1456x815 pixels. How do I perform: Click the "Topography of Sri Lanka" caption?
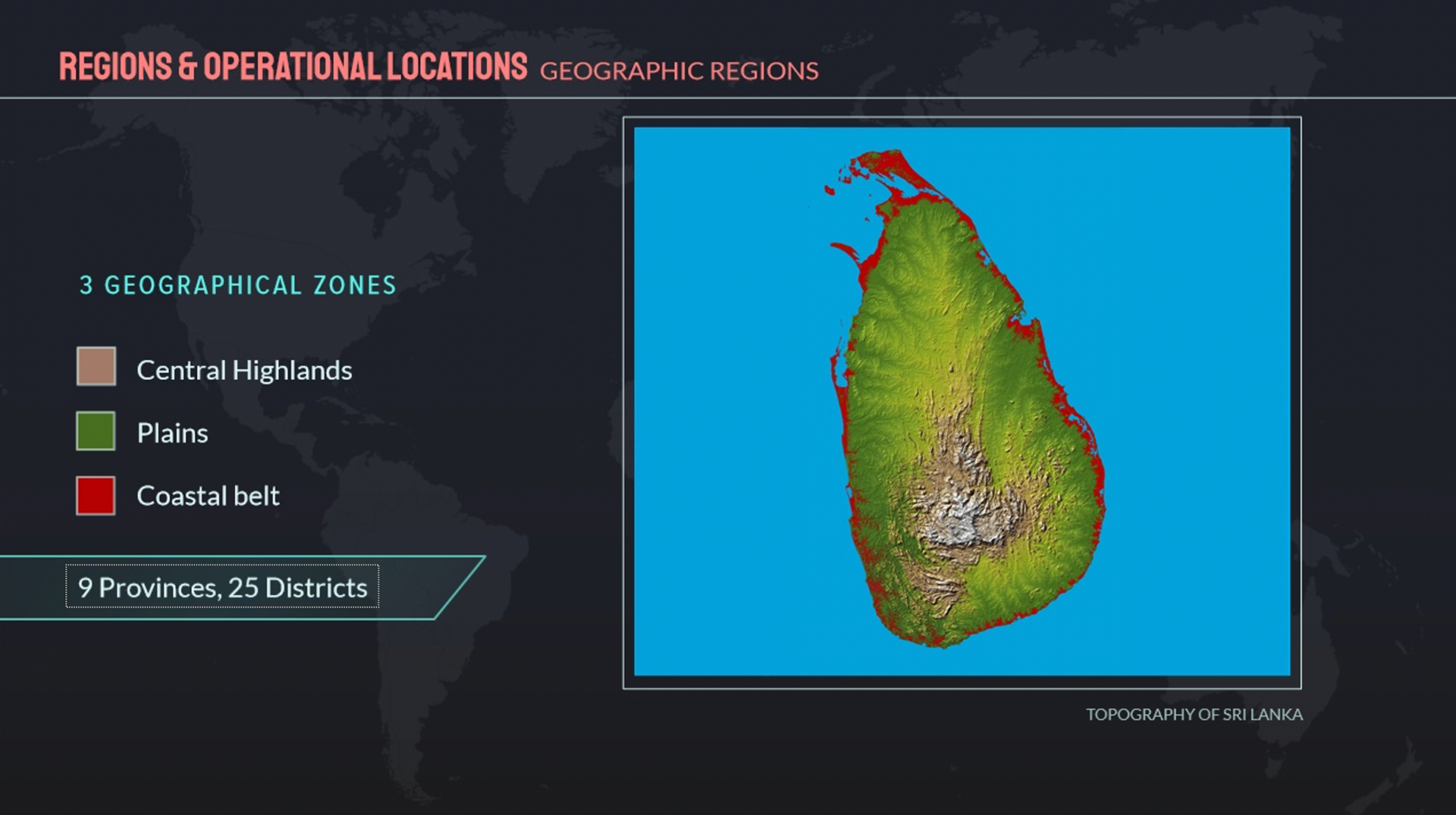point(1194,714)
